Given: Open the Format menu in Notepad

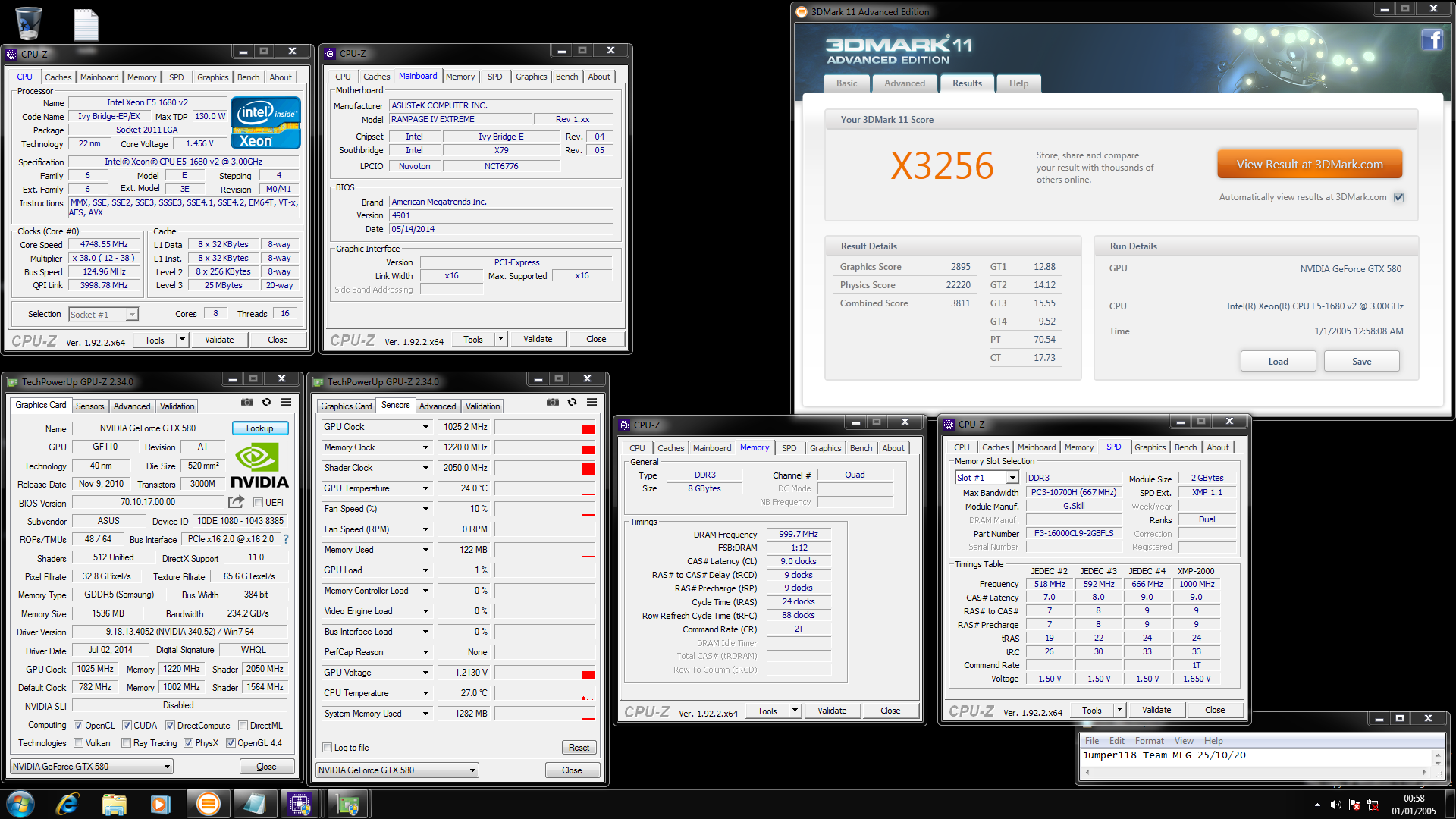Looking at the screenshot, I should 1149,741.
